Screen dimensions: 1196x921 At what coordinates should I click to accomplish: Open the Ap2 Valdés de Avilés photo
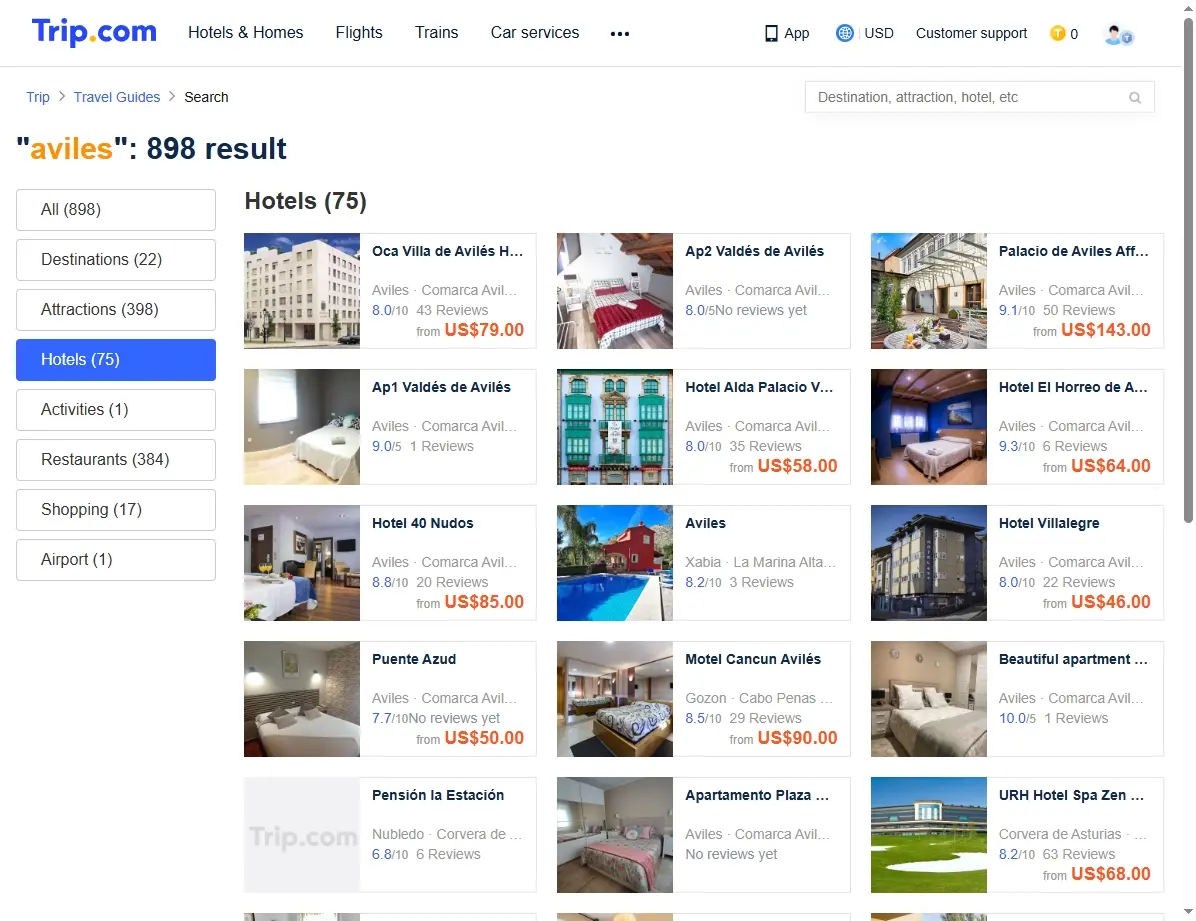click(x=615, y=291)
